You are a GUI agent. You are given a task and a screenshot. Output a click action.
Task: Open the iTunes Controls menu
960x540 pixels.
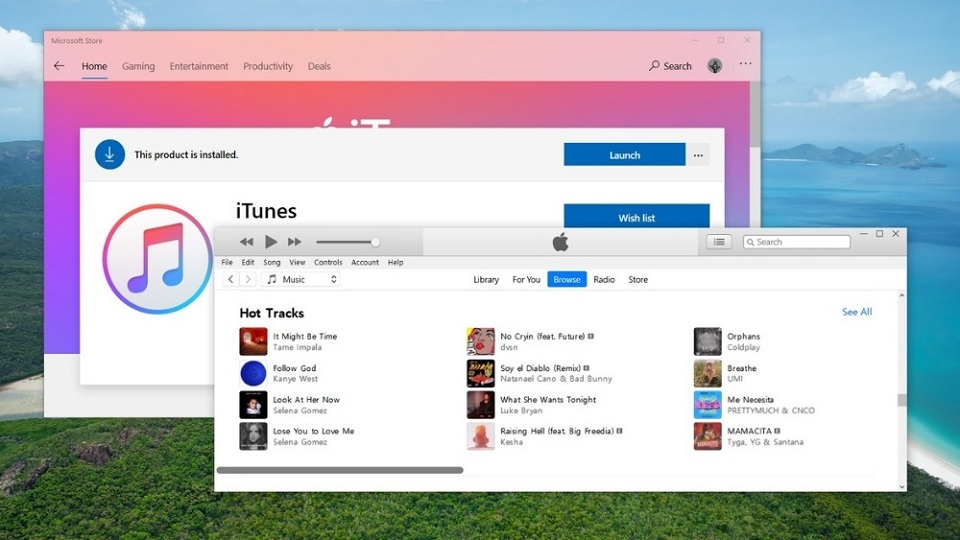(328, 262)
